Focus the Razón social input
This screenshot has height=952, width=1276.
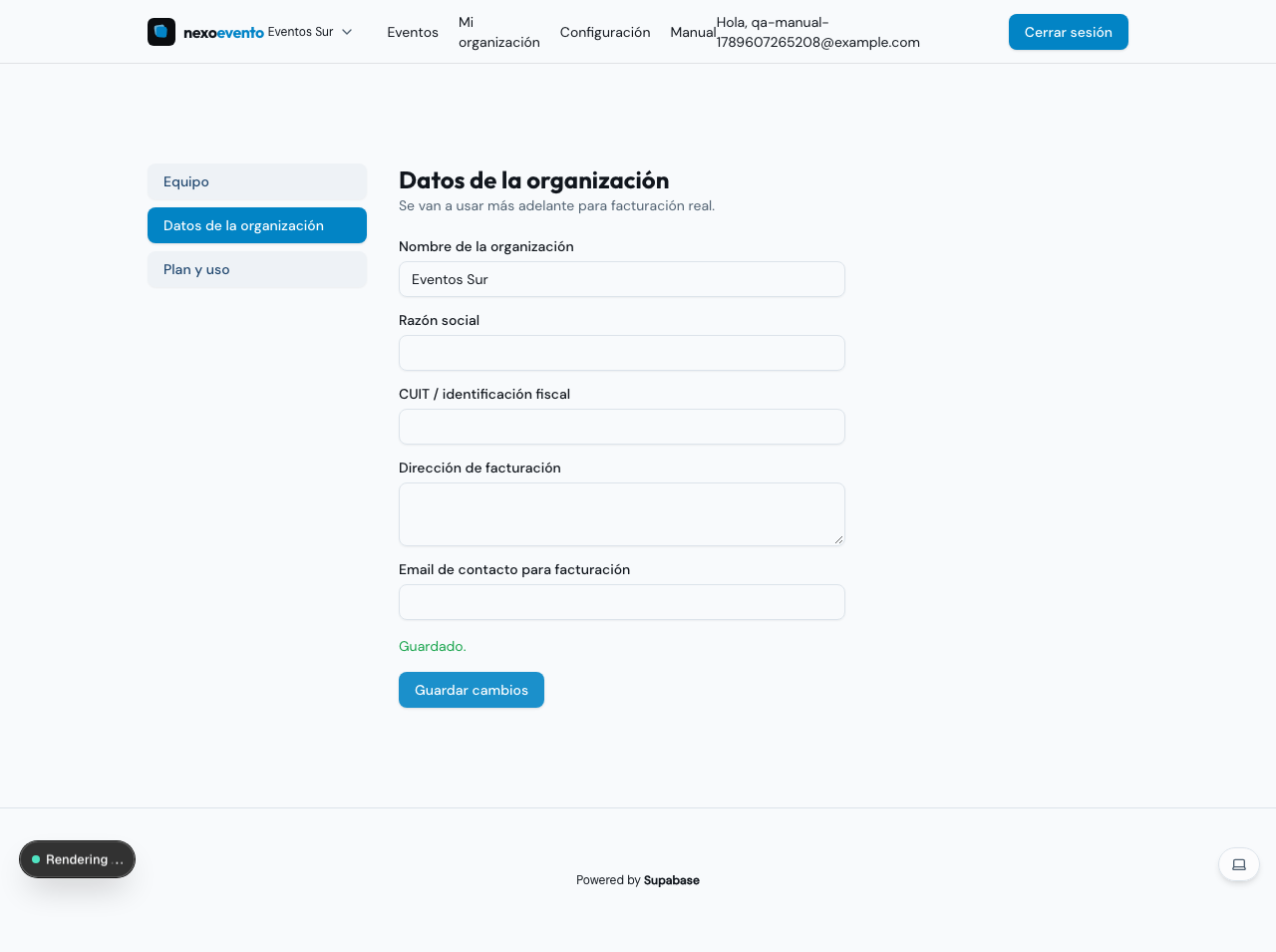pos(622,353)
